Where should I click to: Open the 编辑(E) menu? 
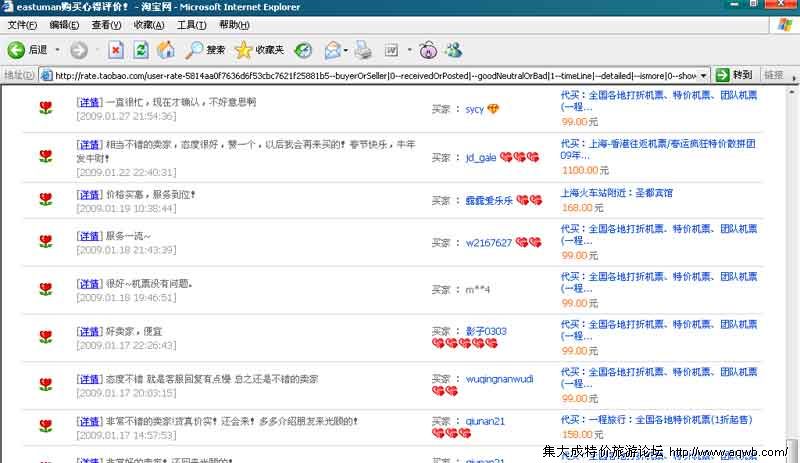pos(64,25)
